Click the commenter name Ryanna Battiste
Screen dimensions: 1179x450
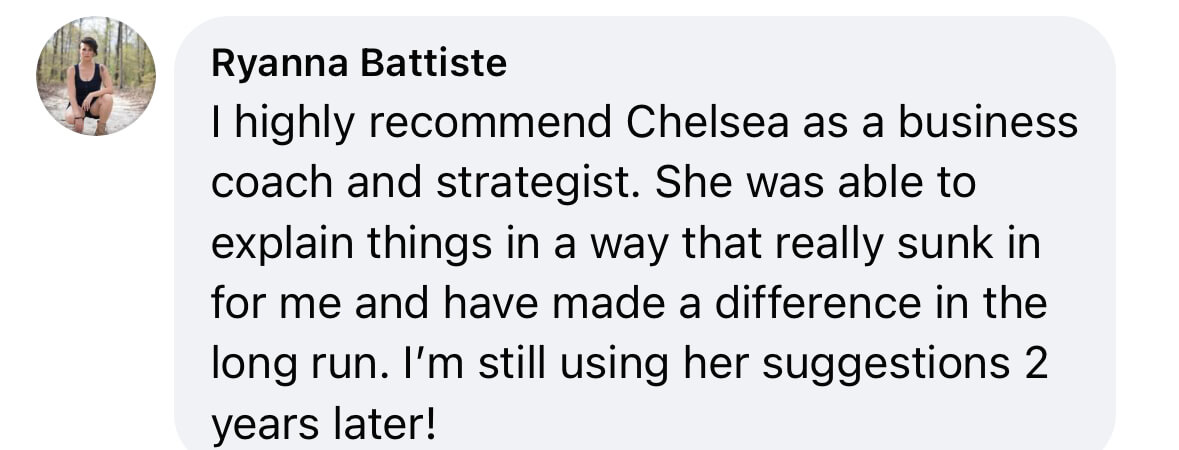click(359, 63)
